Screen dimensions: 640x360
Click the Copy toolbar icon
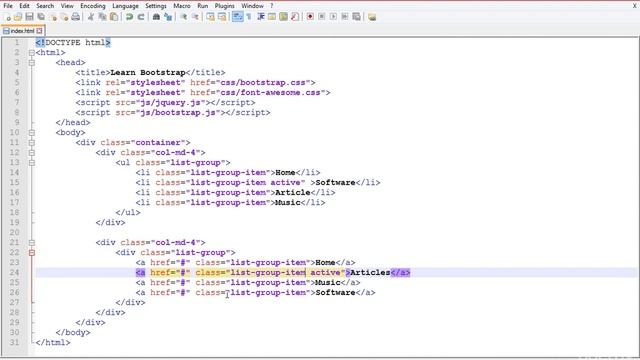(x=102, y=17)
